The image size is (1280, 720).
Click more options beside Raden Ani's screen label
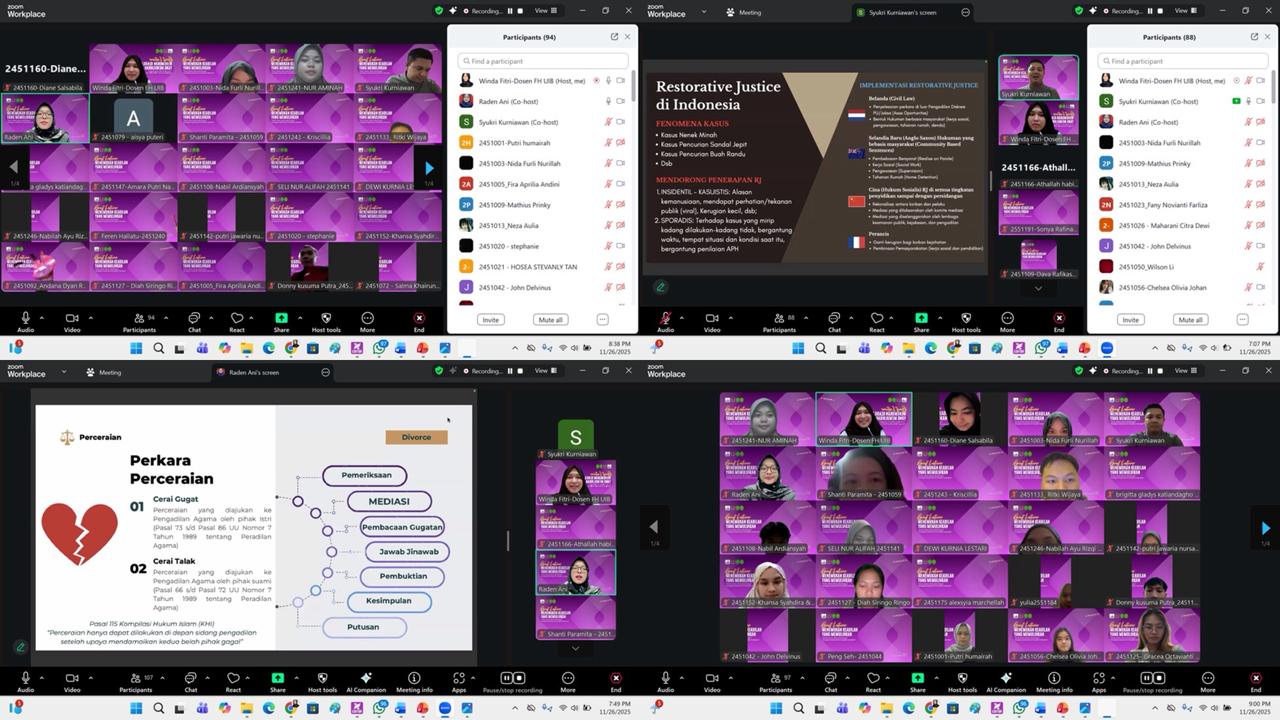pos(325,372)
